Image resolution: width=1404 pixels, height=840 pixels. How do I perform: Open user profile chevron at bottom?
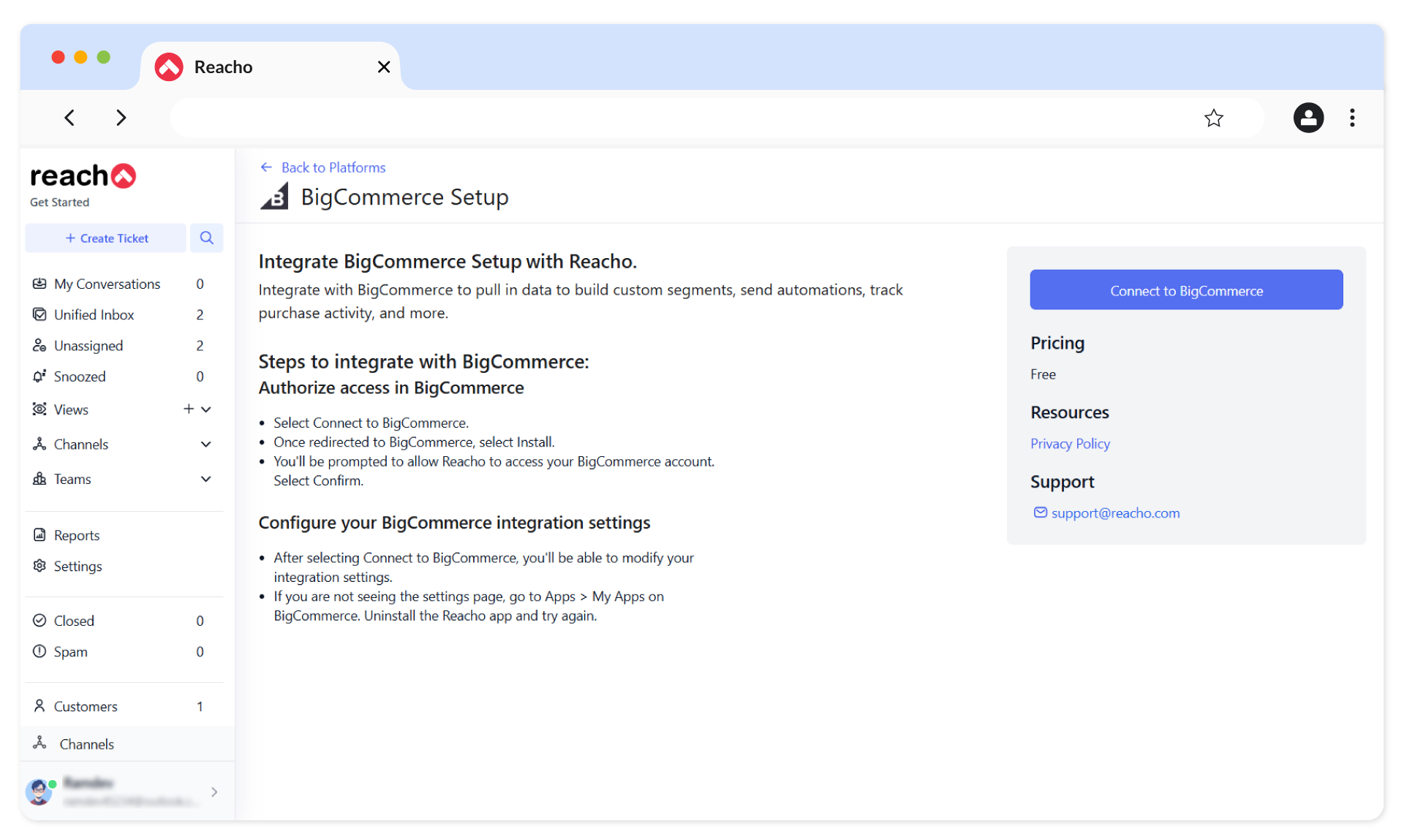(214, 792)
